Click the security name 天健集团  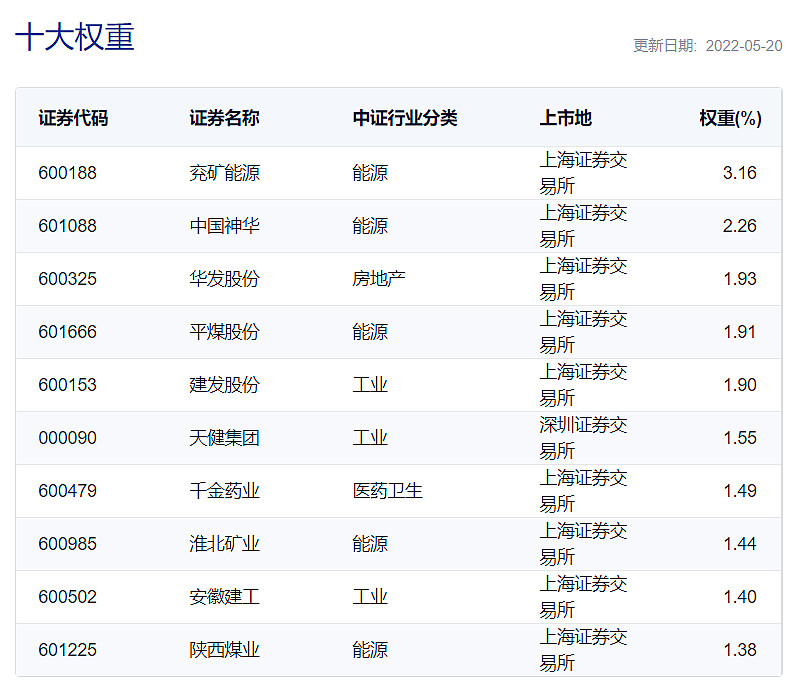point(224,438)
